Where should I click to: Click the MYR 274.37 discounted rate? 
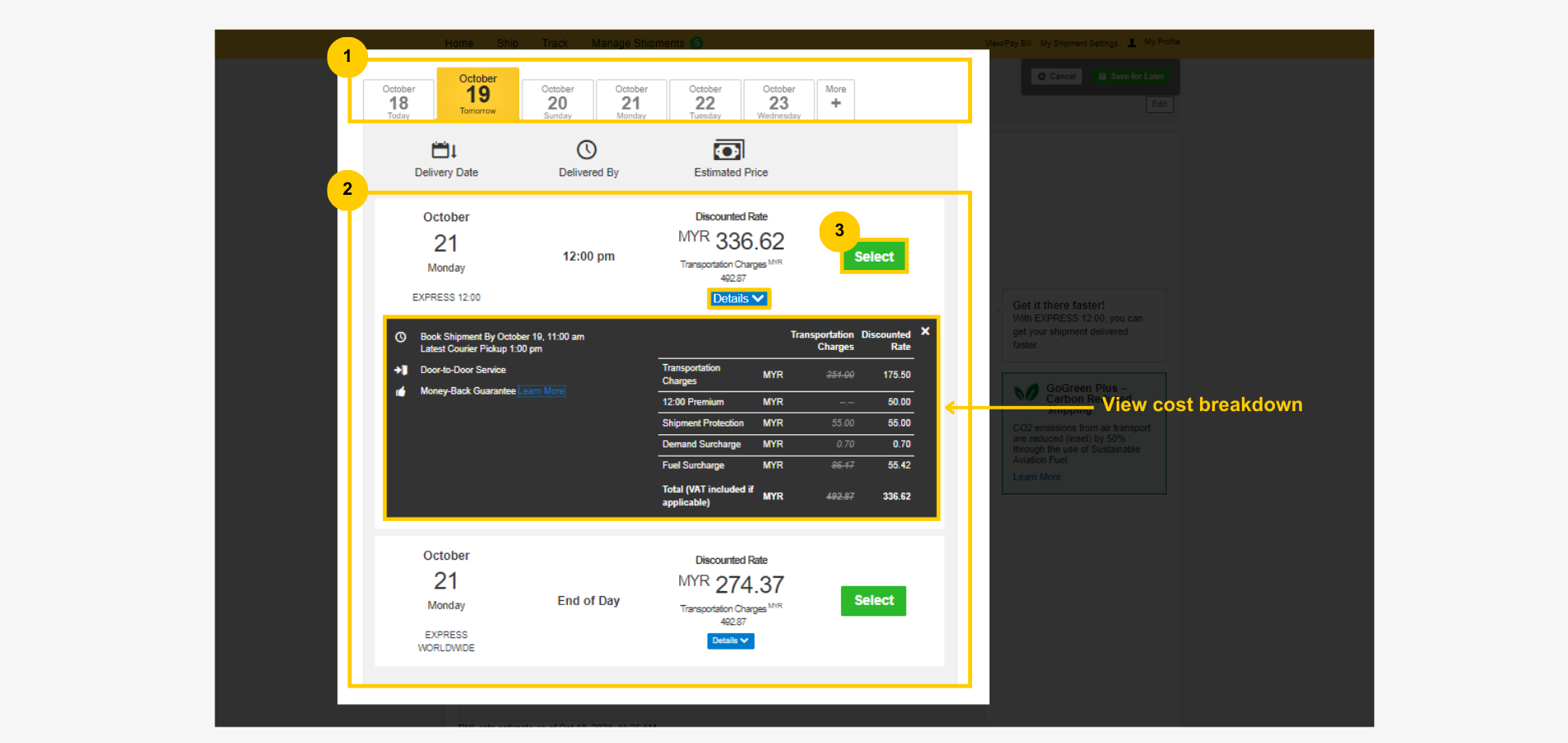click(x=731, y=584)
